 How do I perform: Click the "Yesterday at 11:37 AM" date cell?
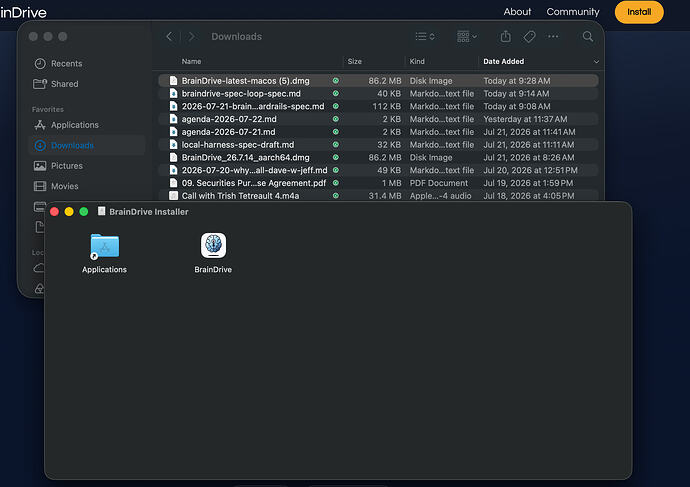[x=525, y=119]
